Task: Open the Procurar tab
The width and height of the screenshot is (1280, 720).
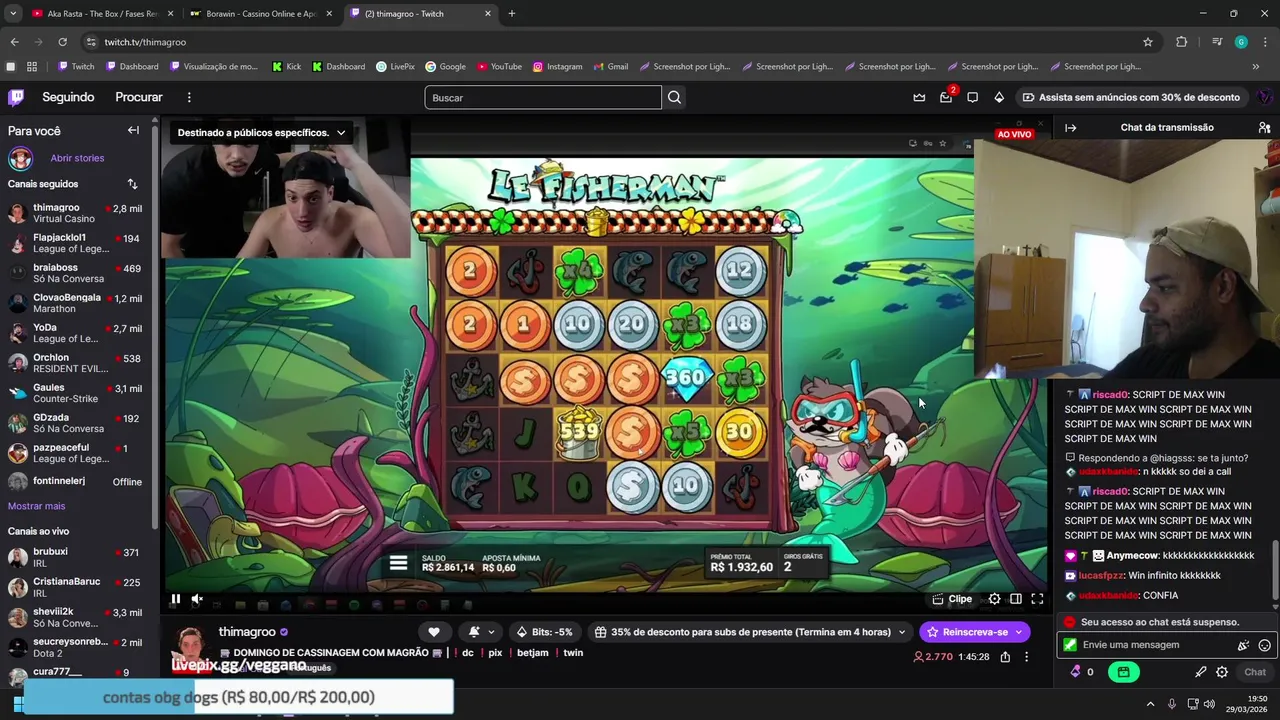Action: 139,97
